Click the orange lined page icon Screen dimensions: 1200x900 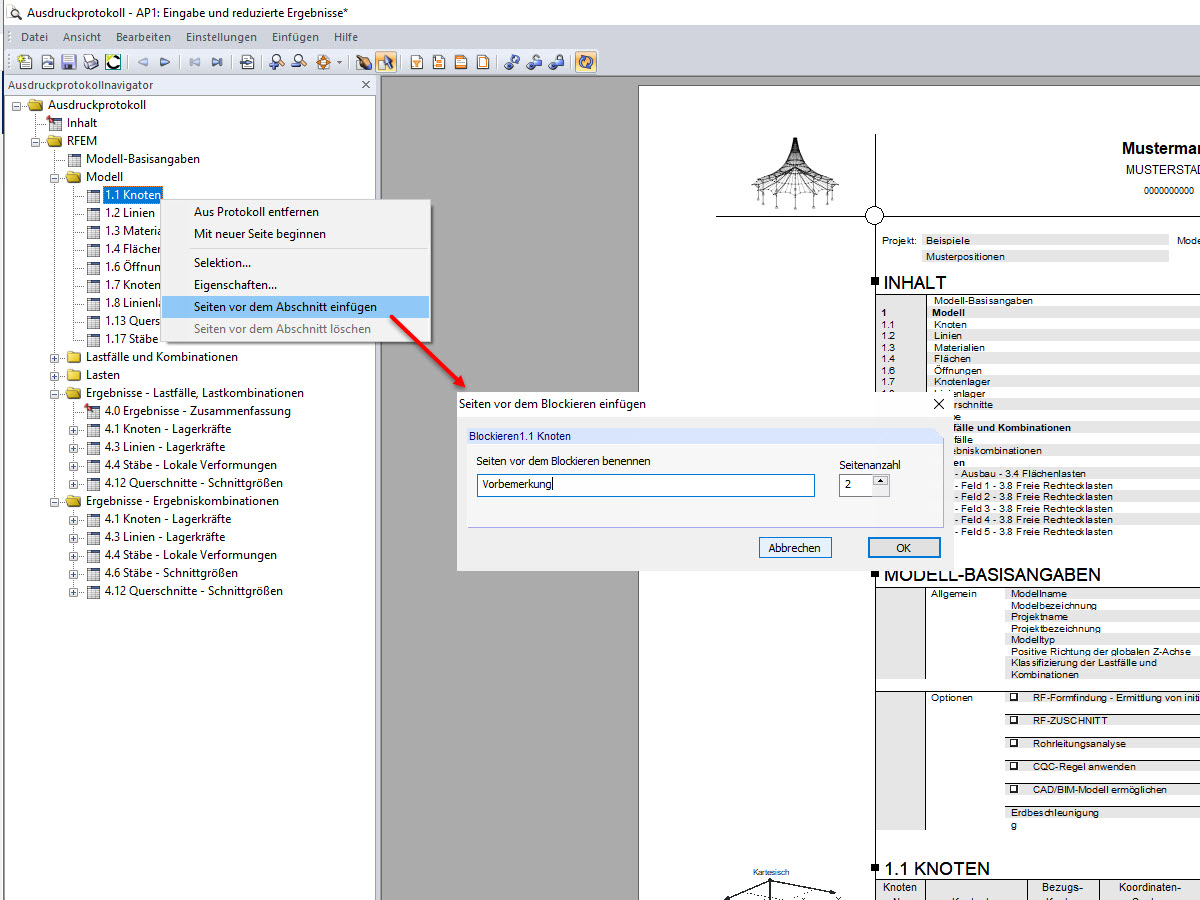[461, 62]
